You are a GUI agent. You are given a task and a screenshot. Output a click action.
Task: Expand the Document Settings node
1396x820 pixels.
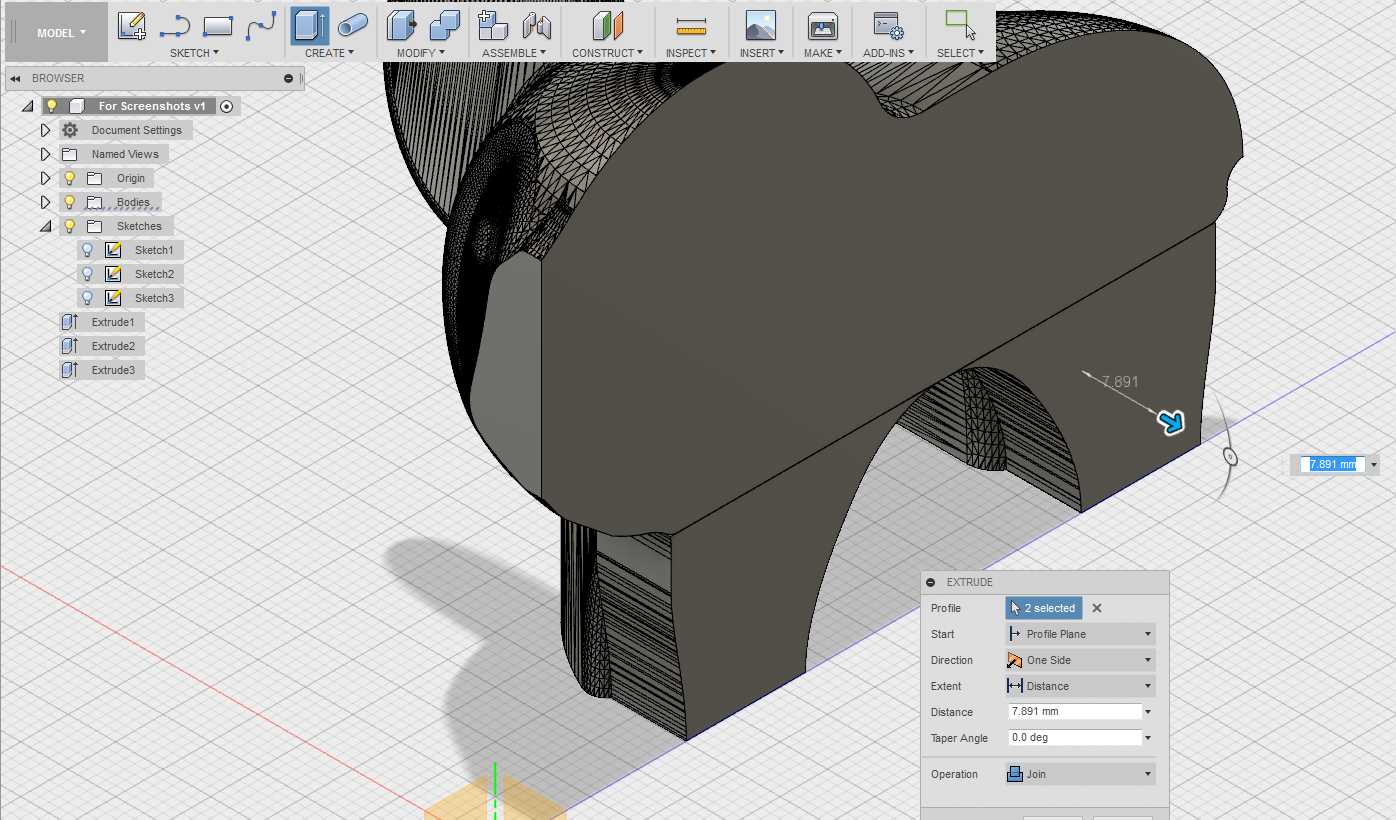[x=45, y=130]
